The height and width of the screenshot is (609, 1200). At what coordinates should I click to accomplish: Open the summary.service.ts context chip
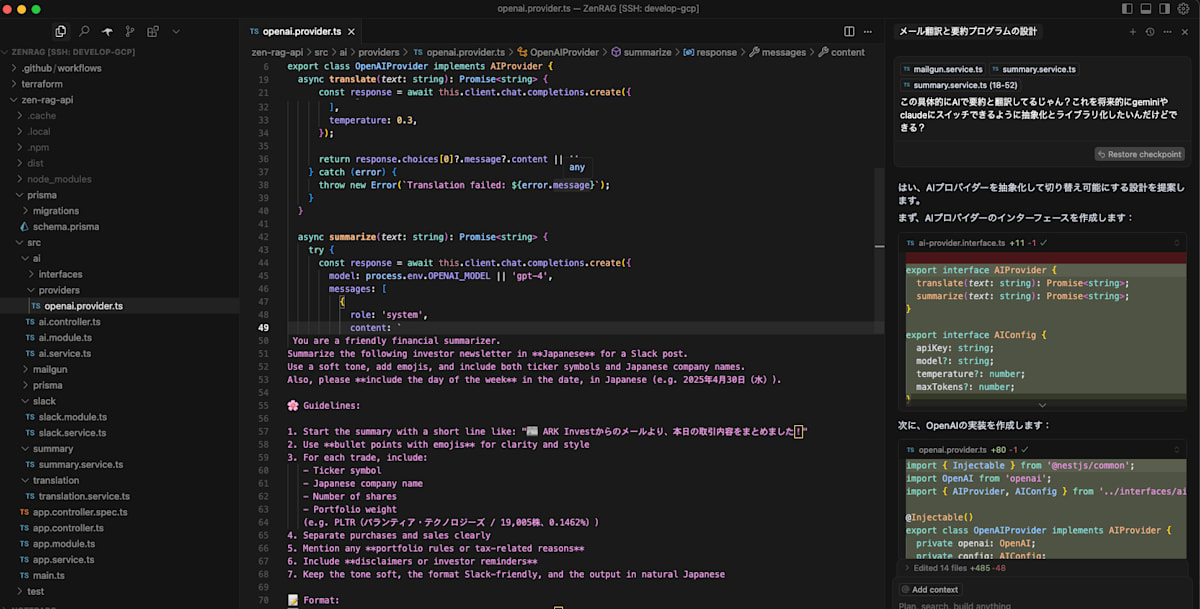1034,69
